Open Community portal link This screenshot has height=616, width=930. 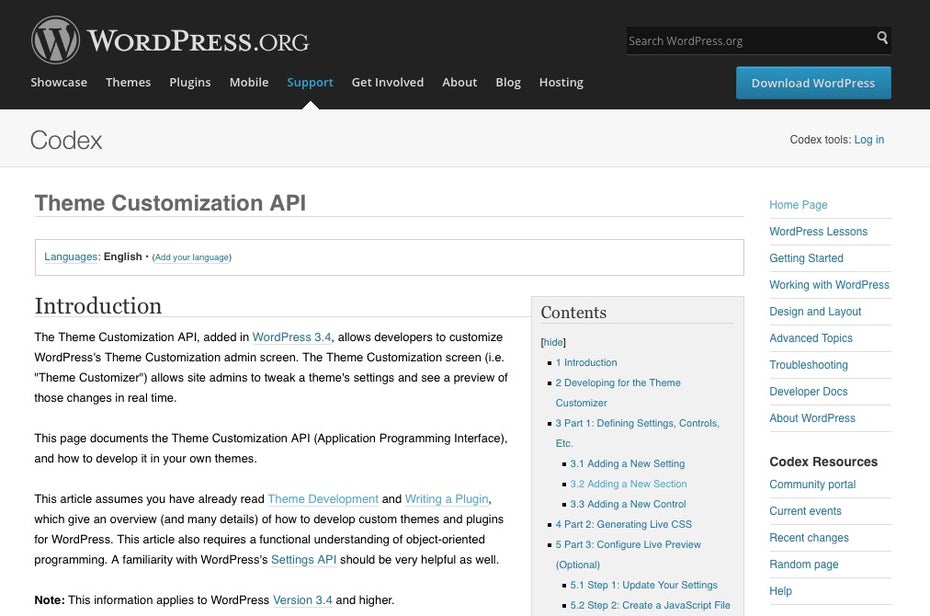point(813,484)
